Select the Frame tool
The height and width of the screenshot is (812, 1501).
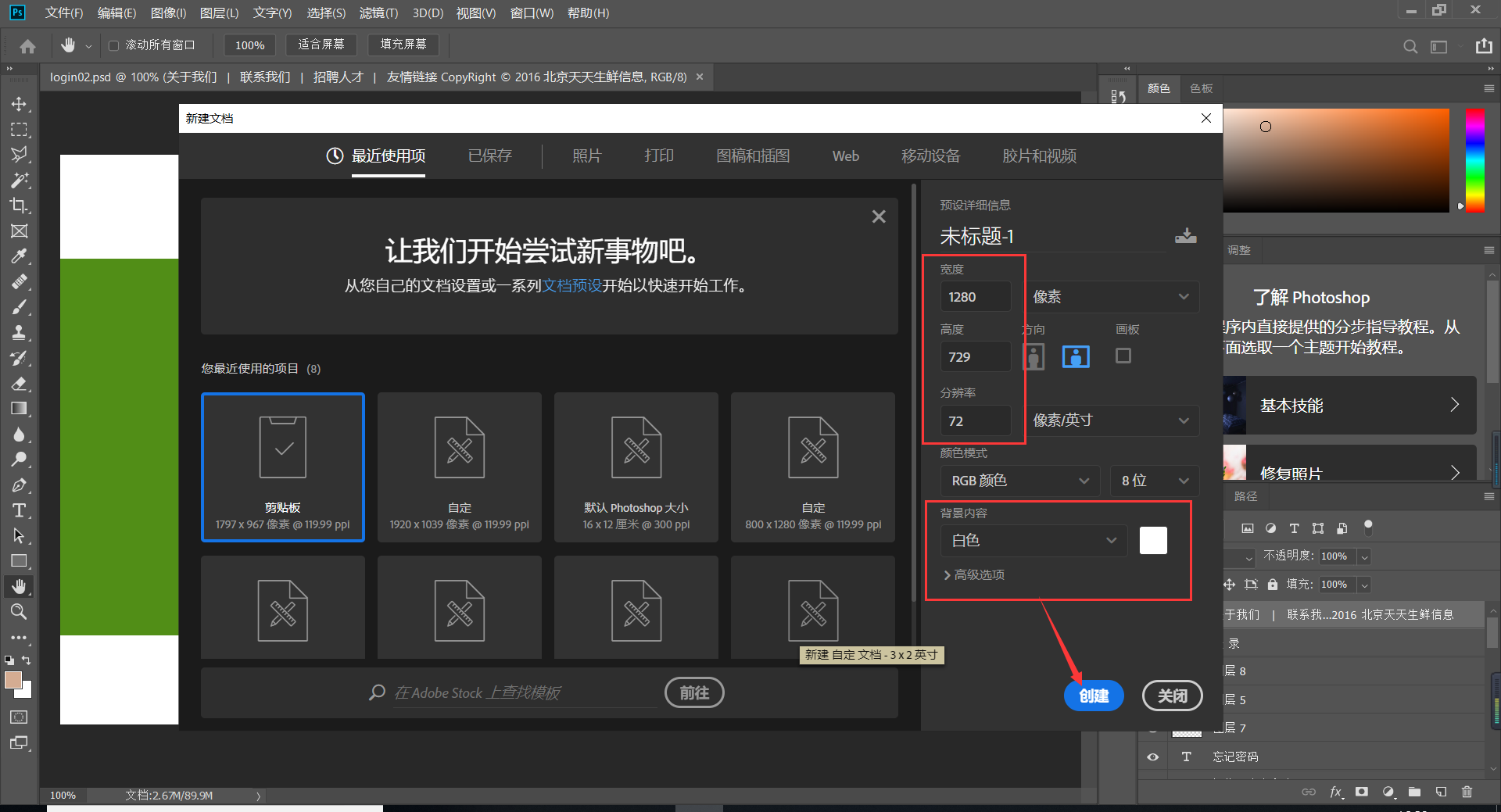pos(19,231)
